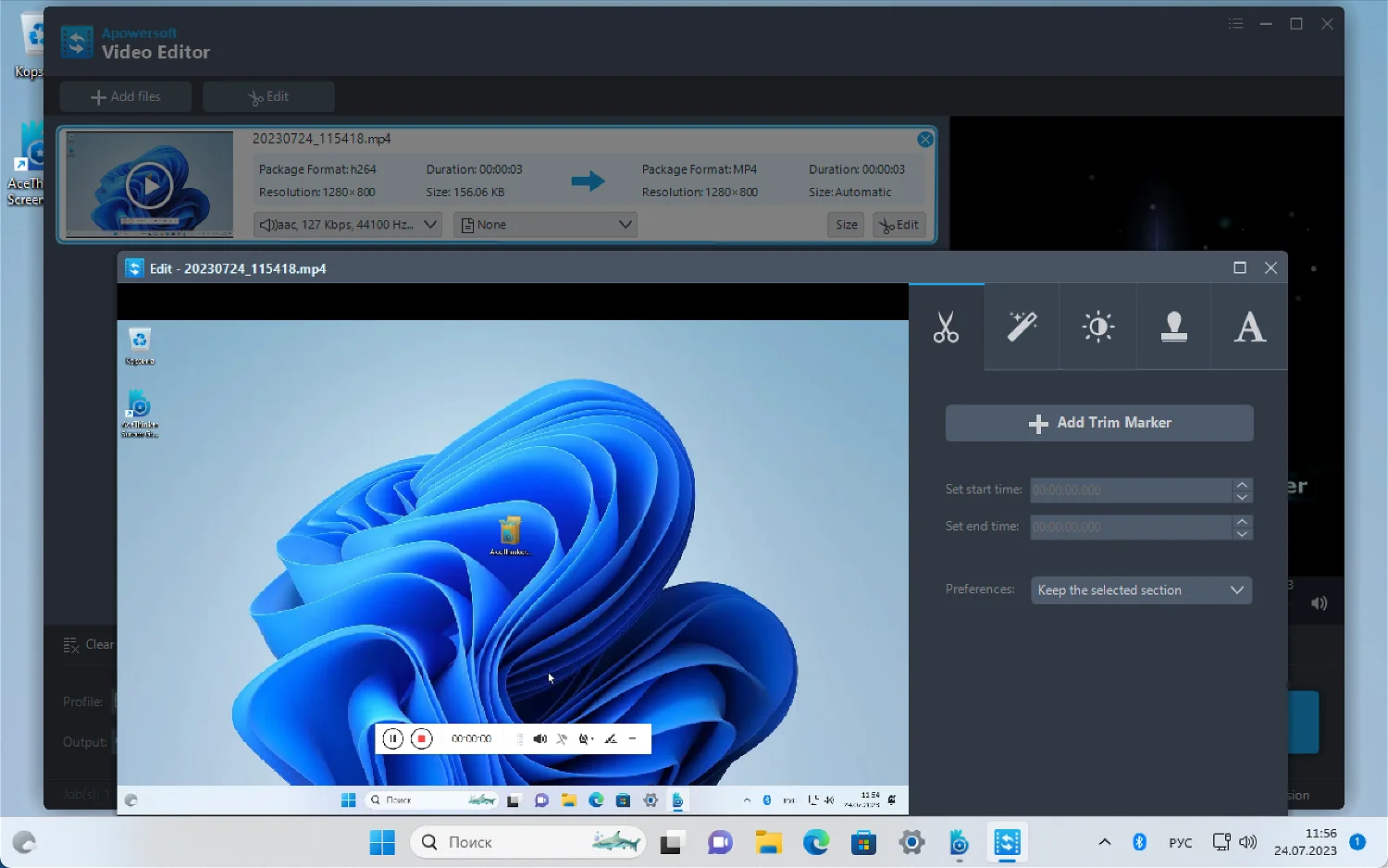Expand the Preferences dropdown
The image size is (1388, 868).
[1142, 590]
